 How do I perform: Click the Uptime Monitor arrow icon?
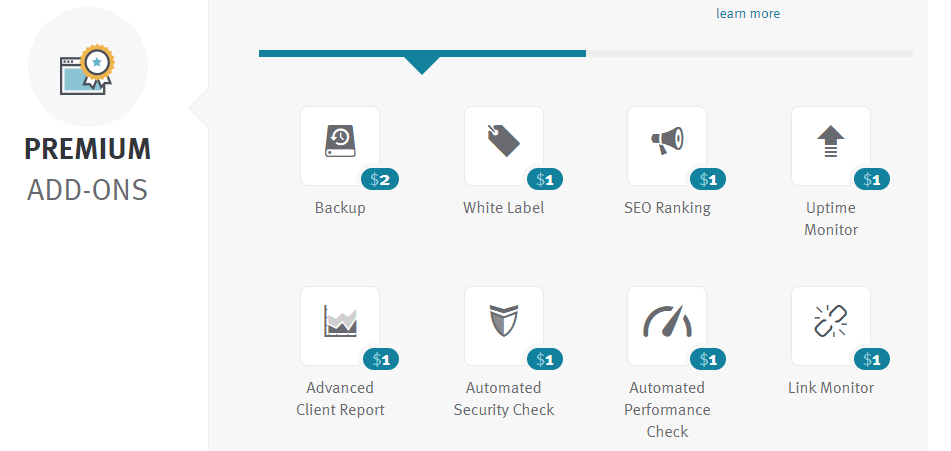click(x=830, y=143)
